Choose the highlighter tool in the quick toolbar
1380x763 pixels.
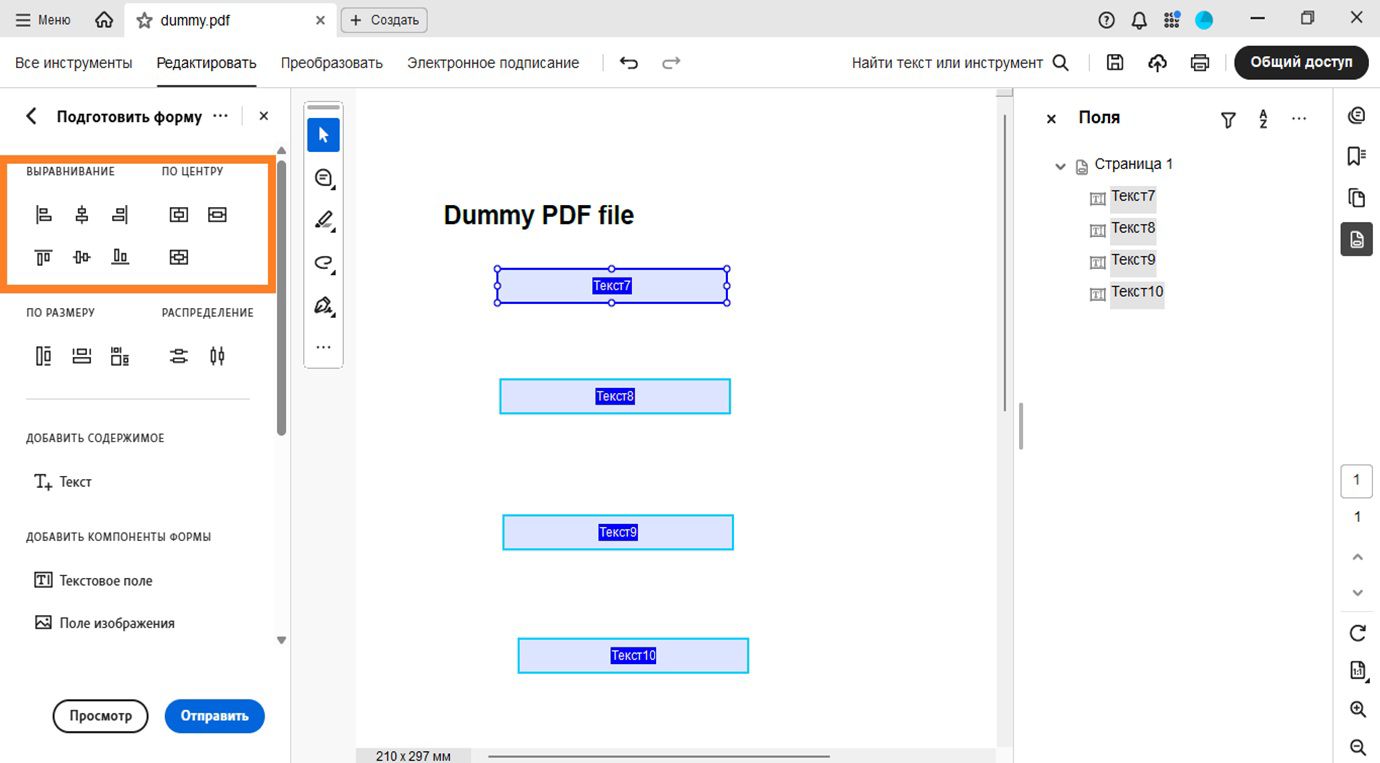323,221
